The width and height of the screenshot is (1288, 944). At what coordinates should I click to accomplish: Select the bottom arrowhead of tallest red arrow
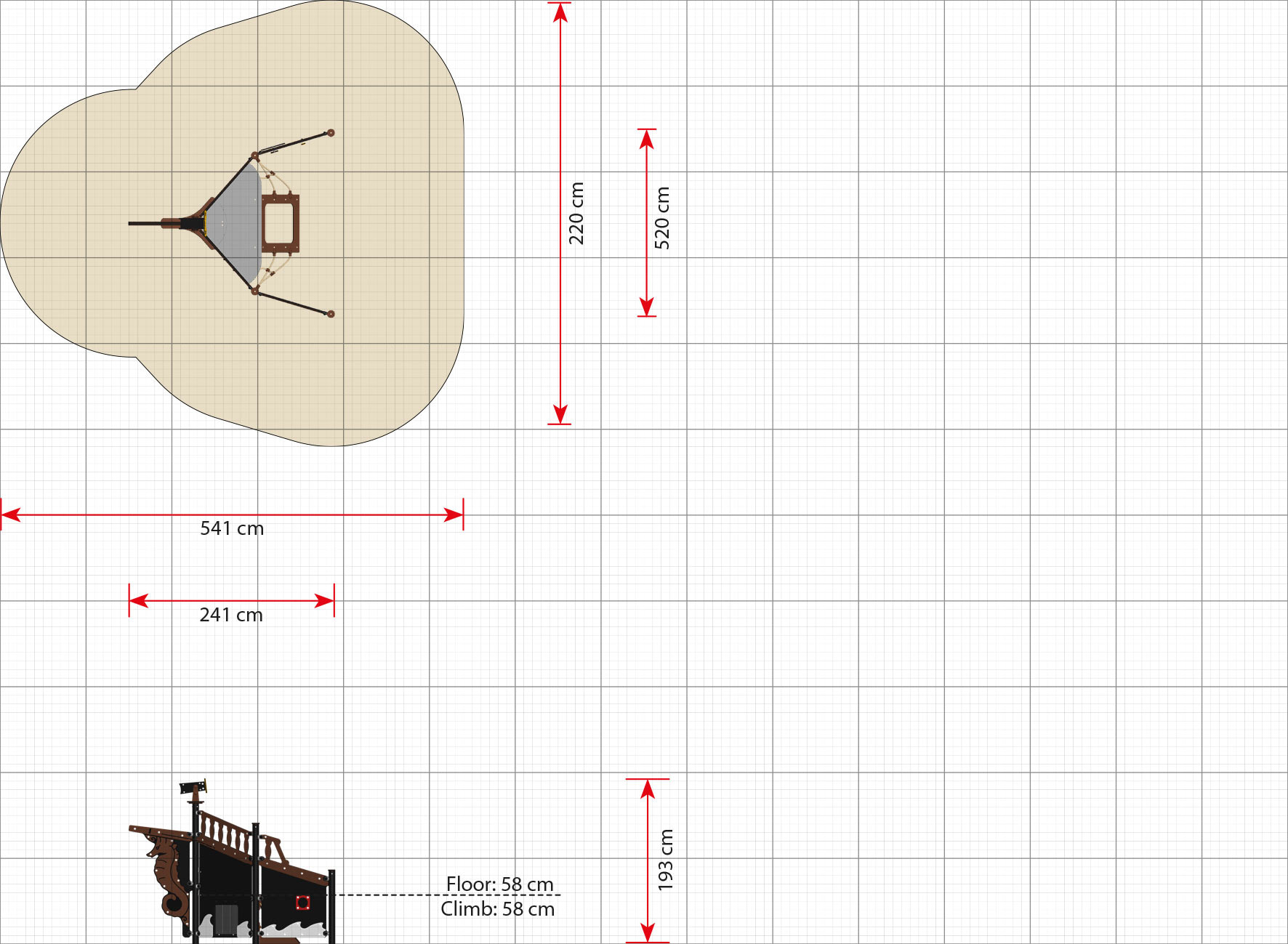[x=560, y=413]
